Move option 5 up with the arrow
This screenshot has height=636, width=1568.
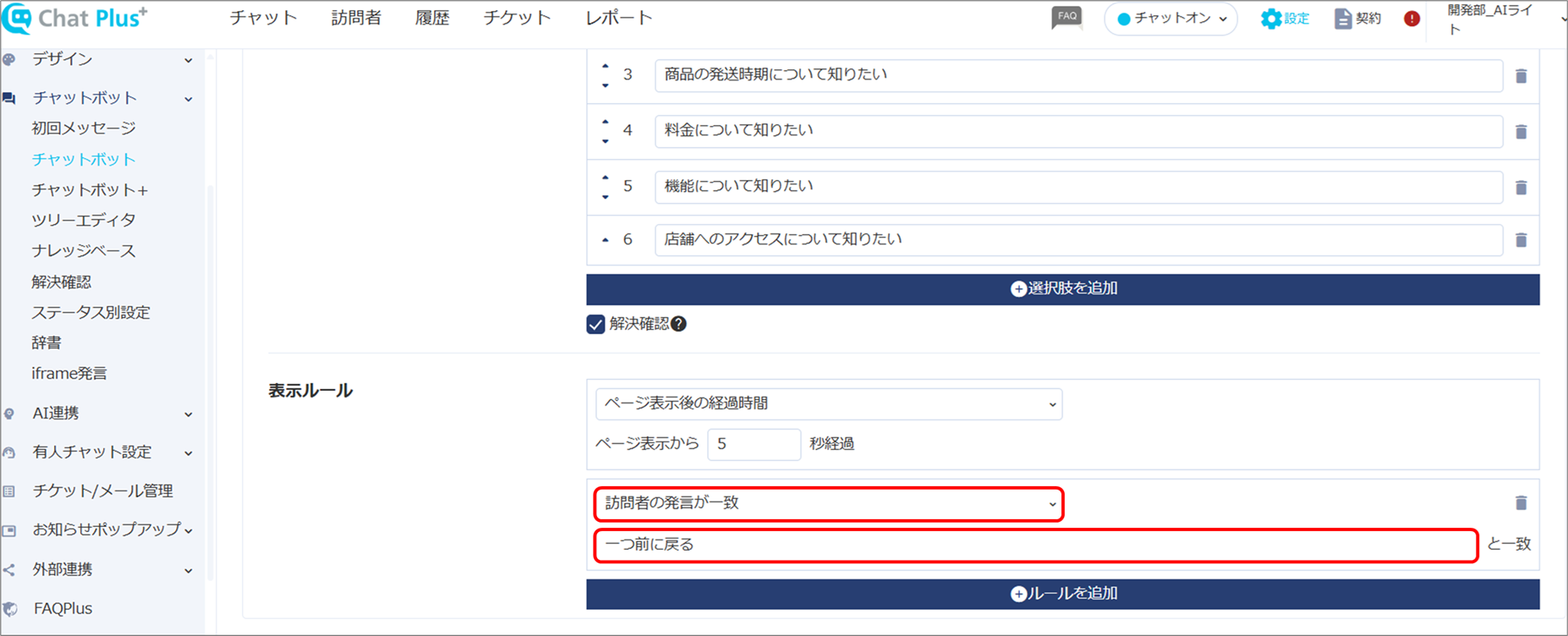605,178
